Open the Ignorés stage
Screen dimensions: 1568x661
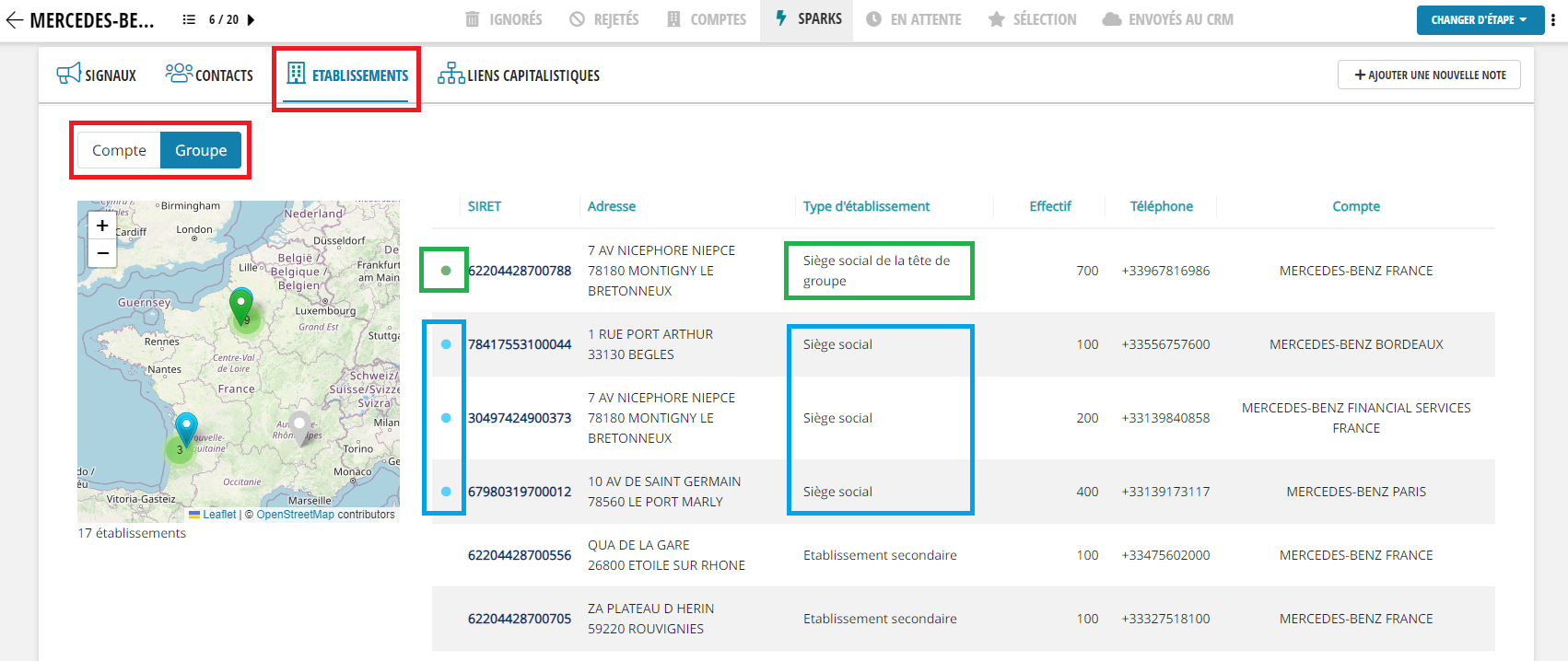(504, 19)
